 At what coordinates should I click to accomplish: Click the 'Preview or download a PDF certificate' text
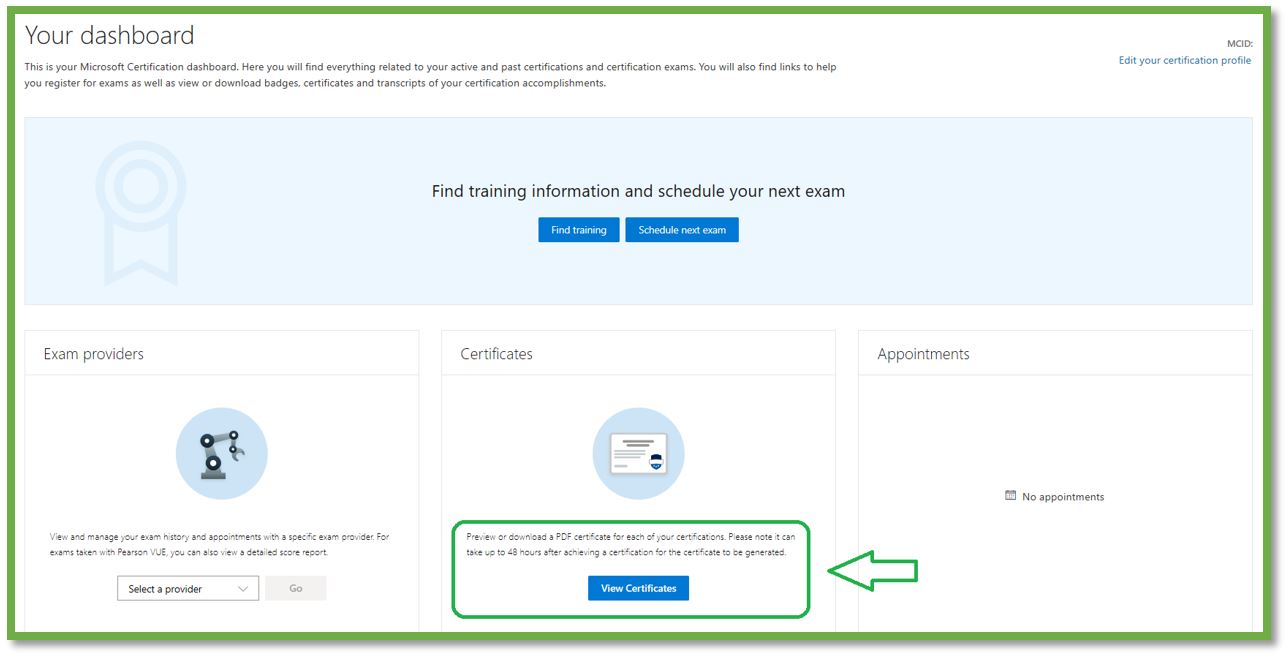[x=631, y=544]
